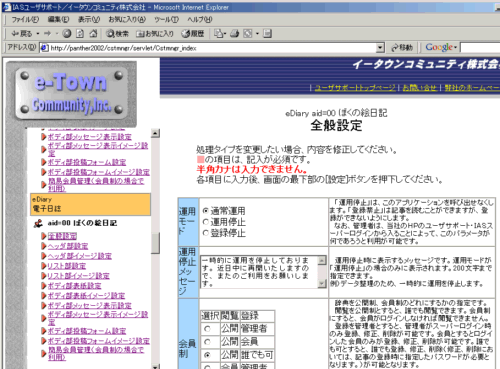Viewport: 500px width, 369px height.
Task: Open the 検索 search toolbar button
Action: pyautogui.click(x=117, y=34)
